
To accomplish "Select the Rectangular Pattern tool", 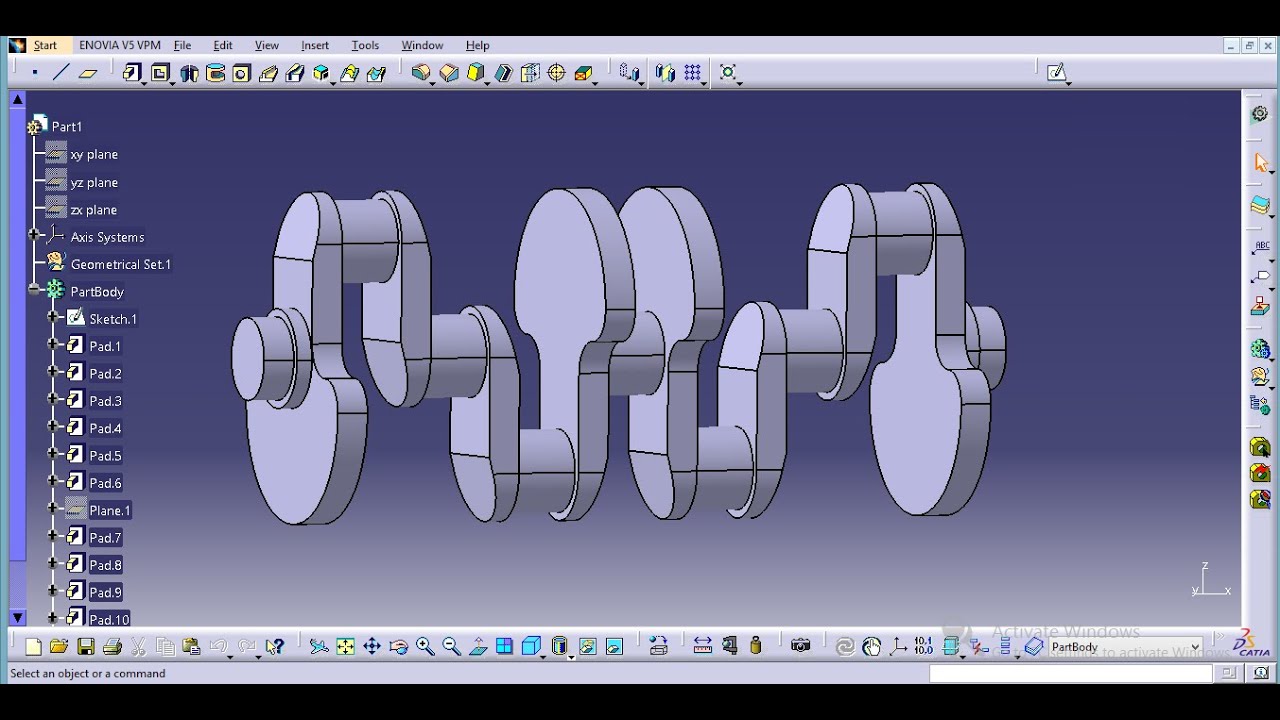I will (x=692, y=72).
